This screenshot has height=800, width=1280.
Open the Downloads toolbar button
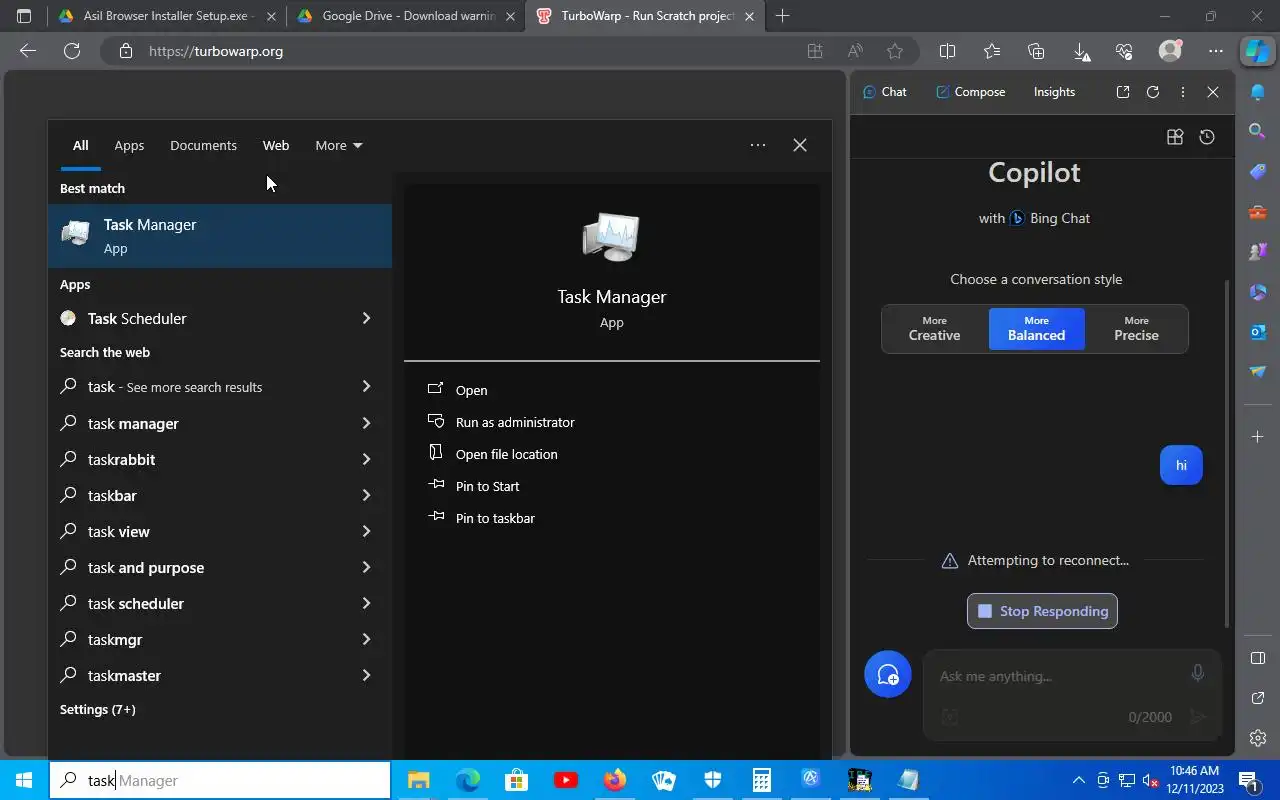(x=1081, y=51)
